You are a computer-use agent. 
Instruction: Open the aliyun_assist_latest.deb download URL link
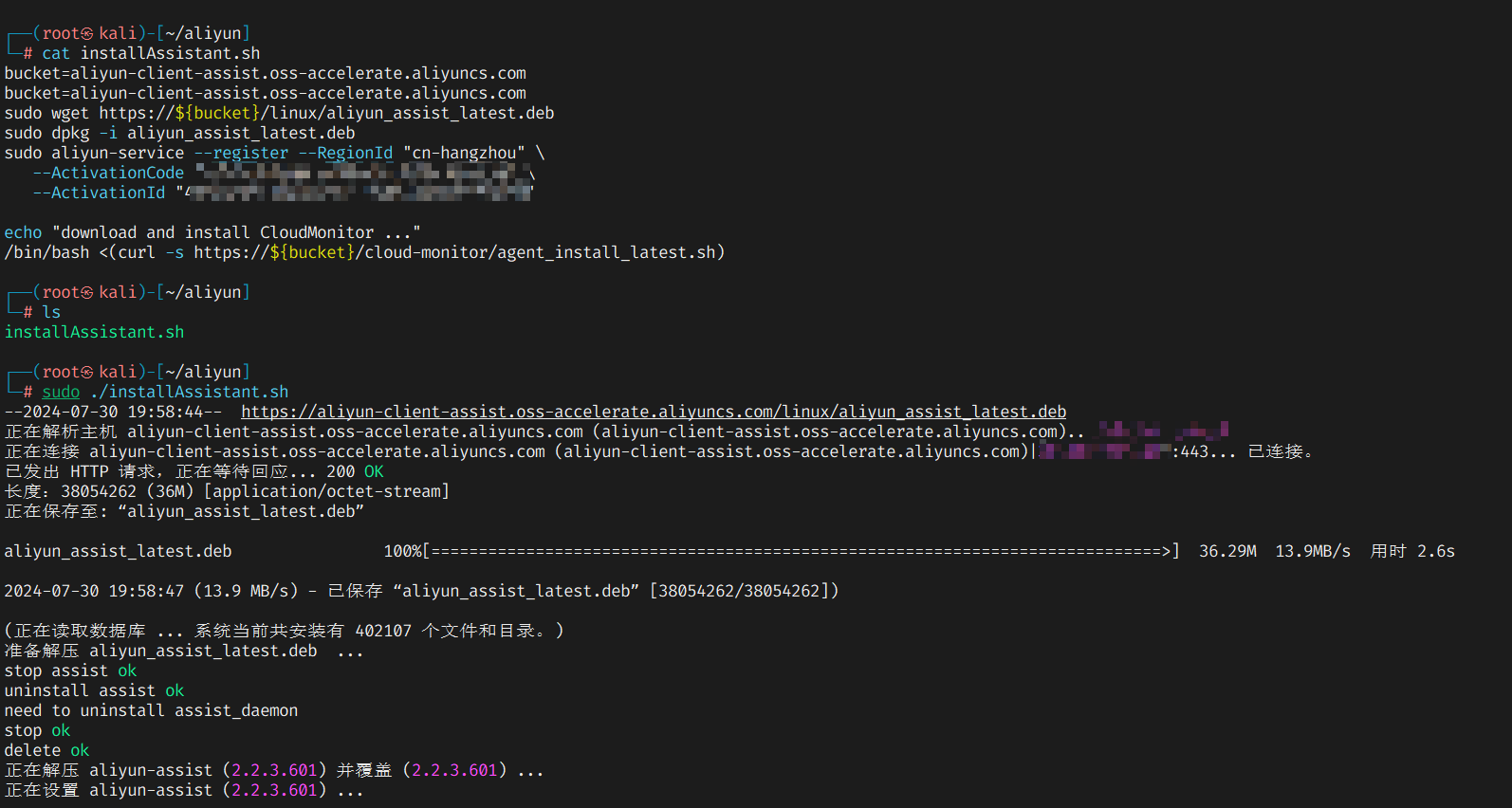pos(654,412)
